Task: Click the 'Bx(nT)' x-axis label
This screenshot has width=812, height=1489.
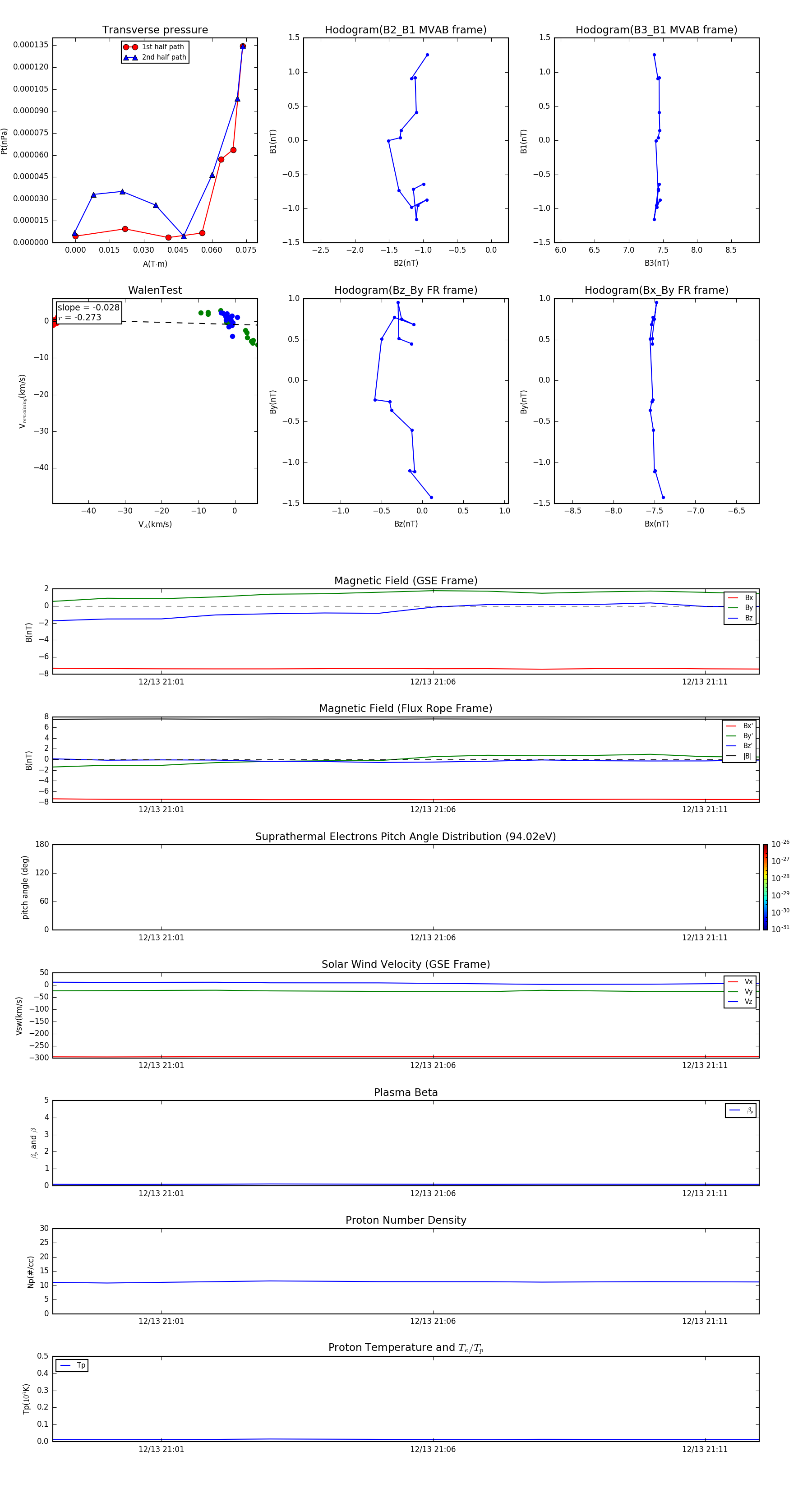Action: (656, 524)
